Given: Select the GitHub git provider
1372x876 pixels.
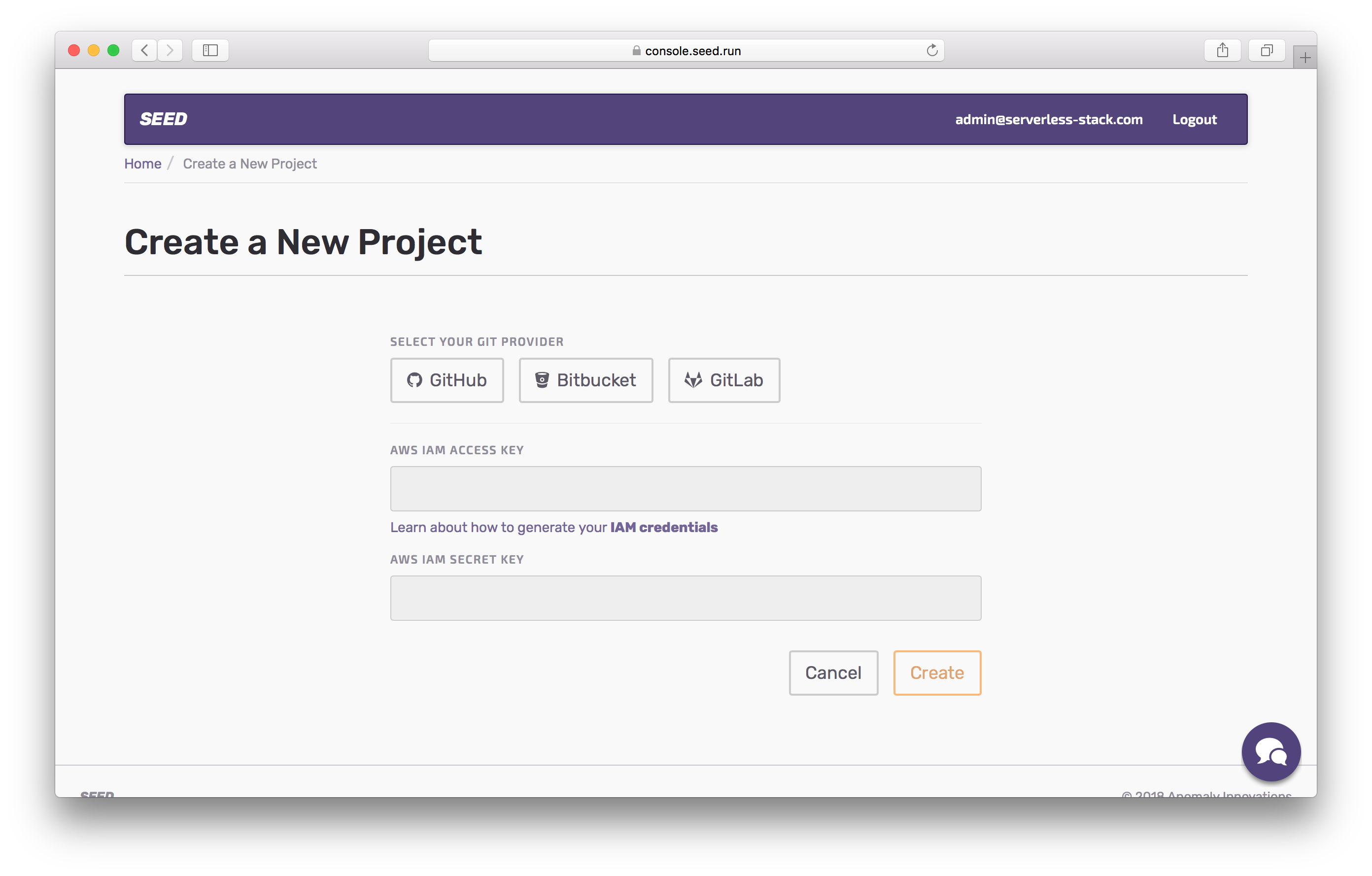Looking at the screenshot, I should (446, 380).
